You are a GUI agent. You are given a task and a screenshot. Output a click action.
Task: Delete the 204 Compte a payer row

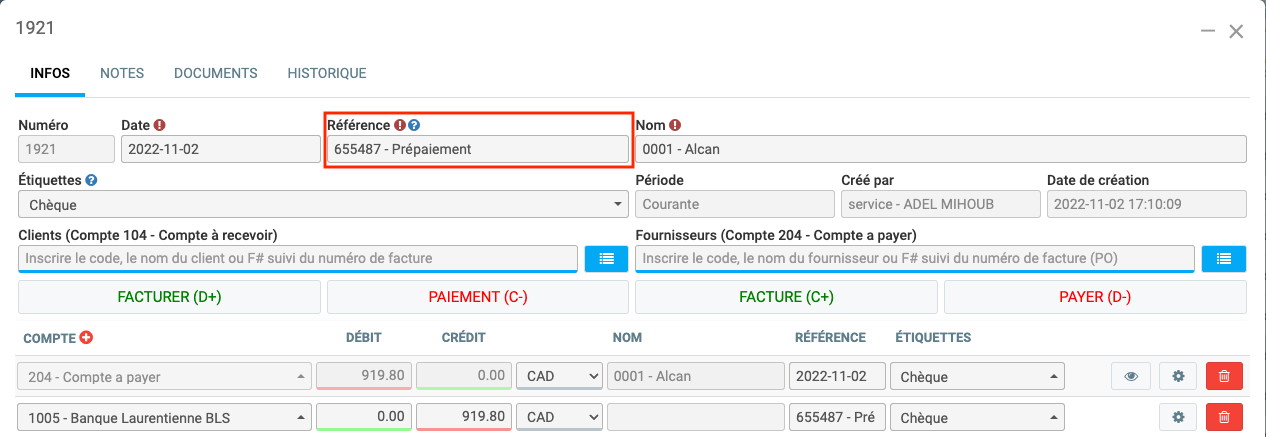(x=1225, y=377)
